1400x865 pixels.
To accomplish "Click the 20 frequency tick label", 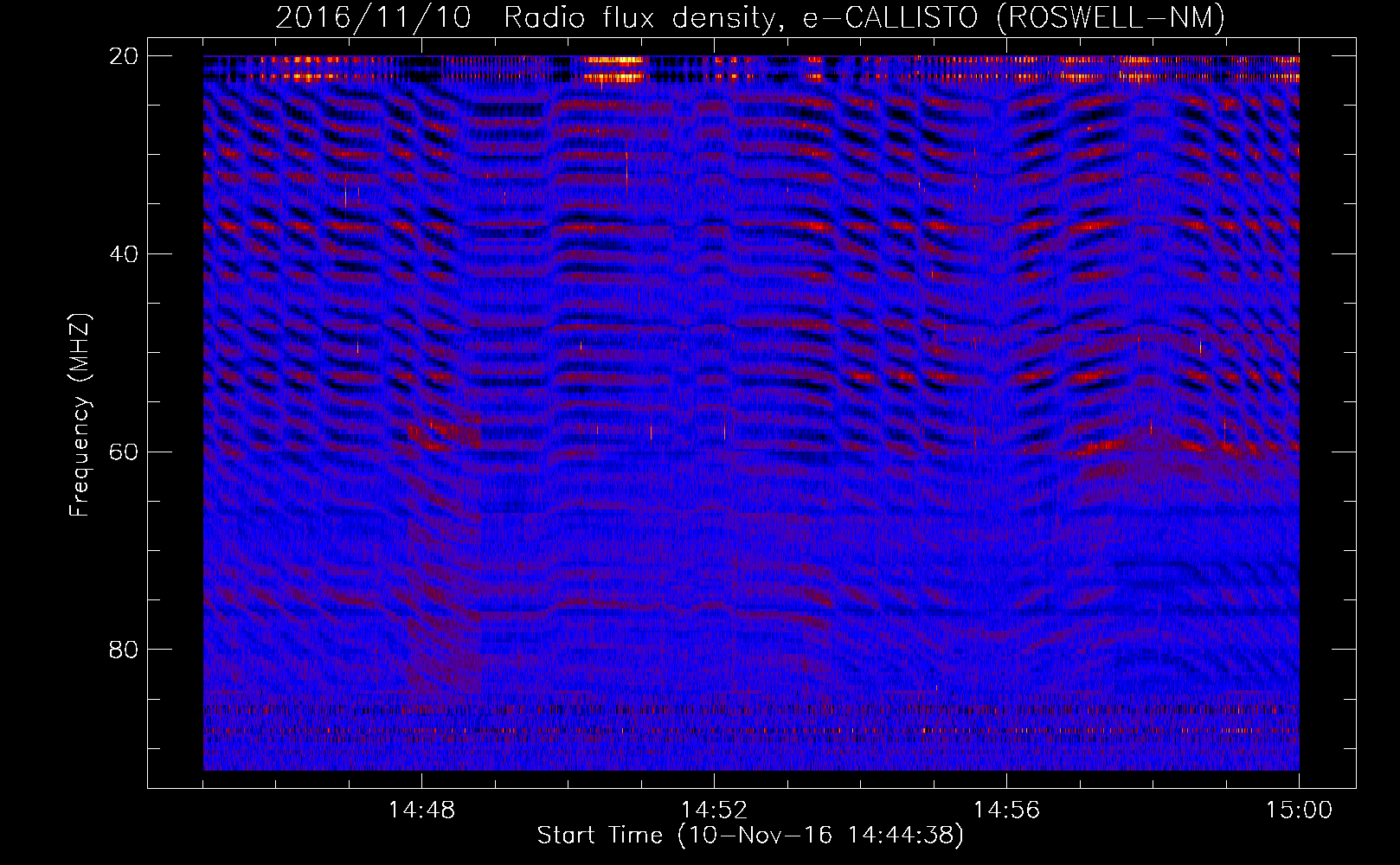I will [124, 56].
